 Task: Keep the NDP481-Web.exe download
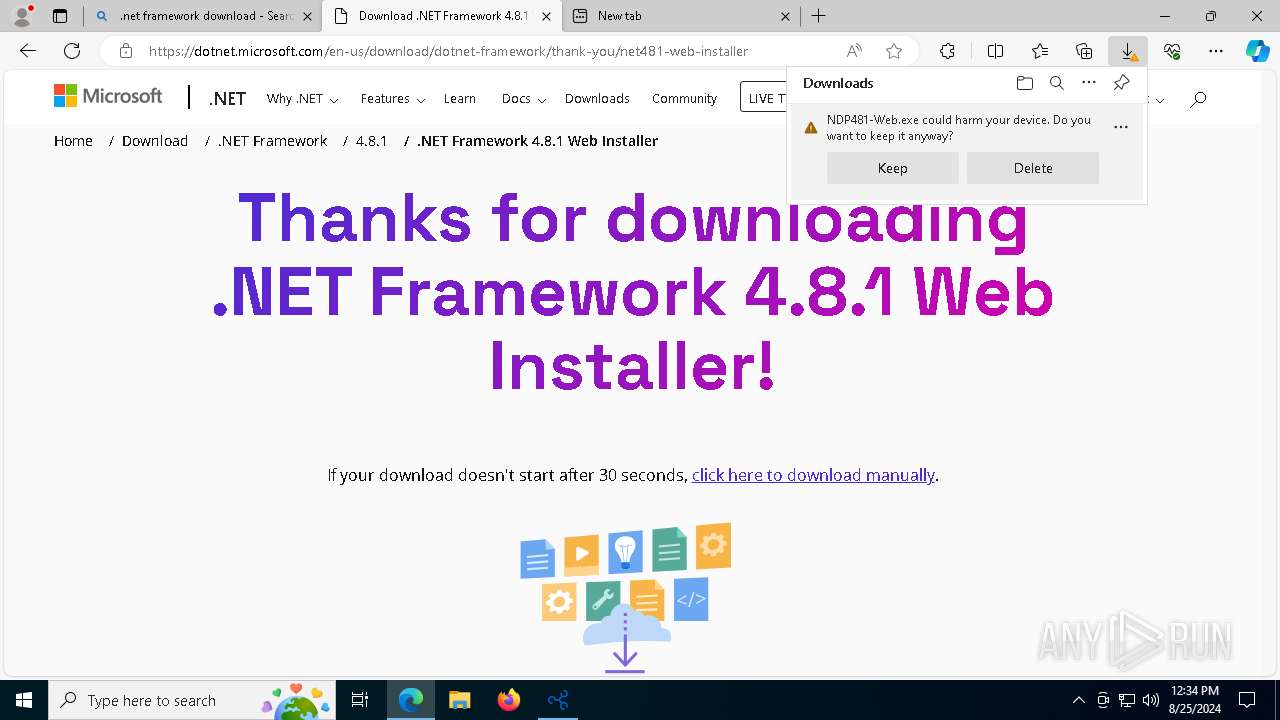[x=892, y=168]
